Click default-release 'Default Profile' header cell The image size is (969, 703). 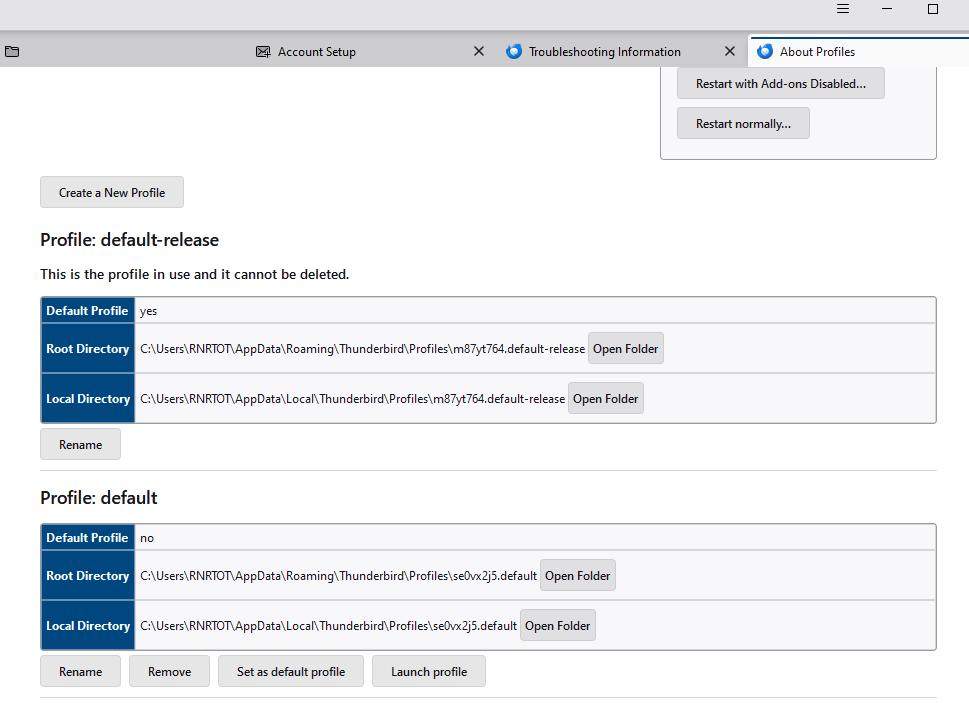click(88, 311)
